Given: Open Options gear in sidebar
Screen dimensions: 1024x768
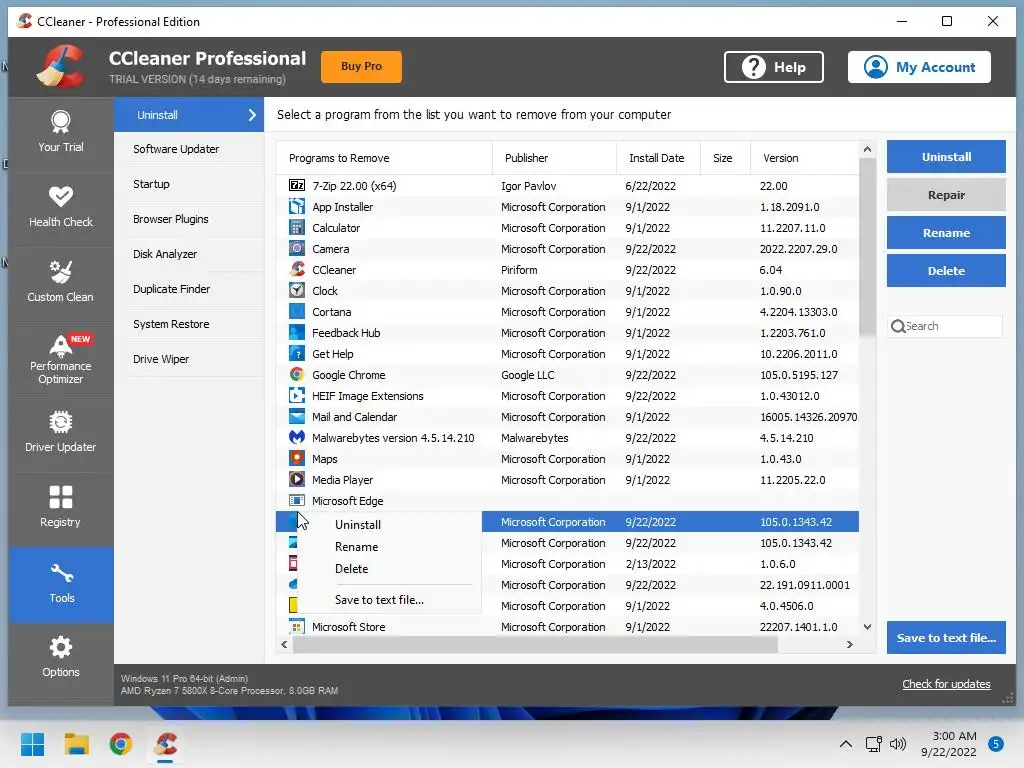Looking at the screenshot, I should click(x=61, y=658).
